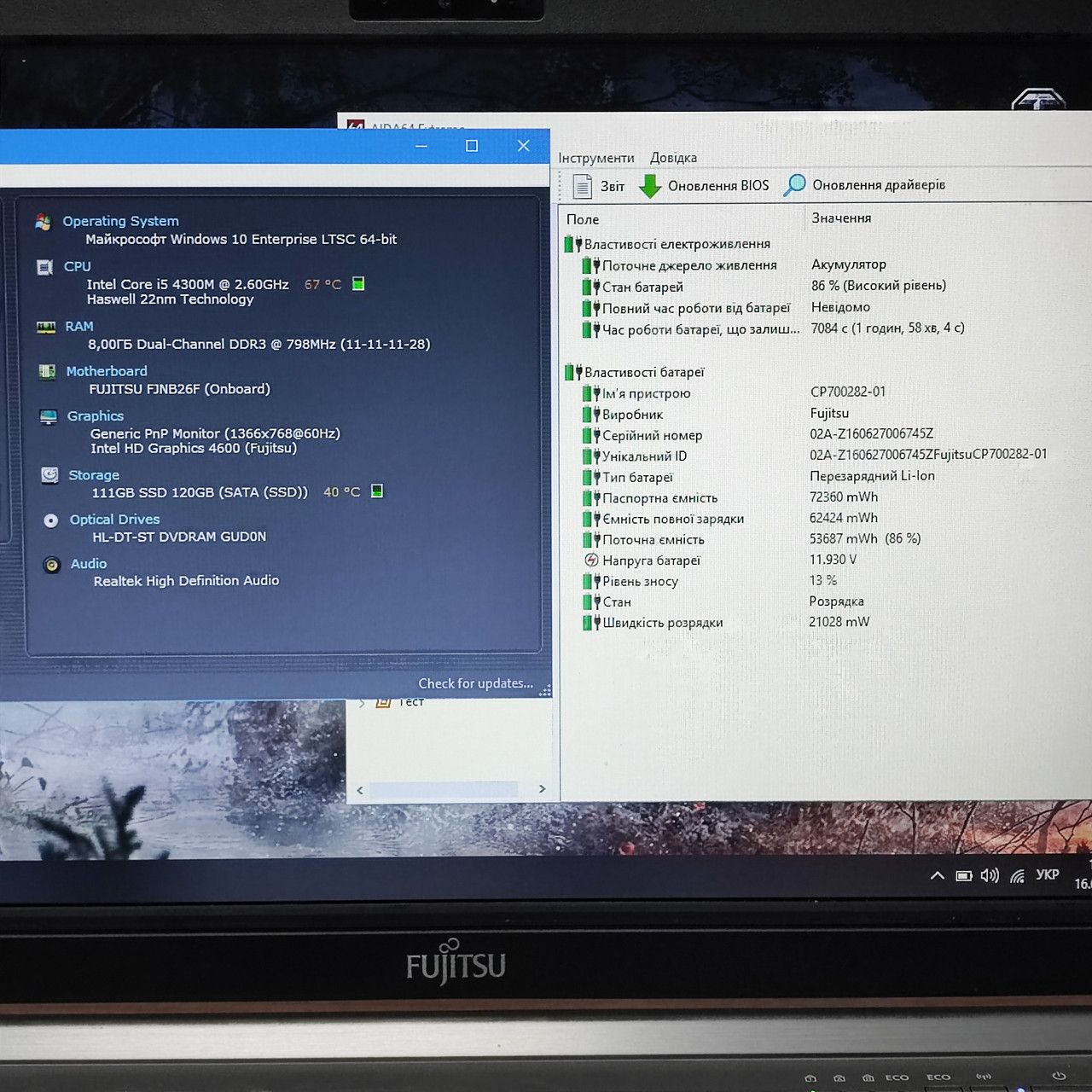
Task: Open the CPU section link in Speccy
Action: pos(77,266)
